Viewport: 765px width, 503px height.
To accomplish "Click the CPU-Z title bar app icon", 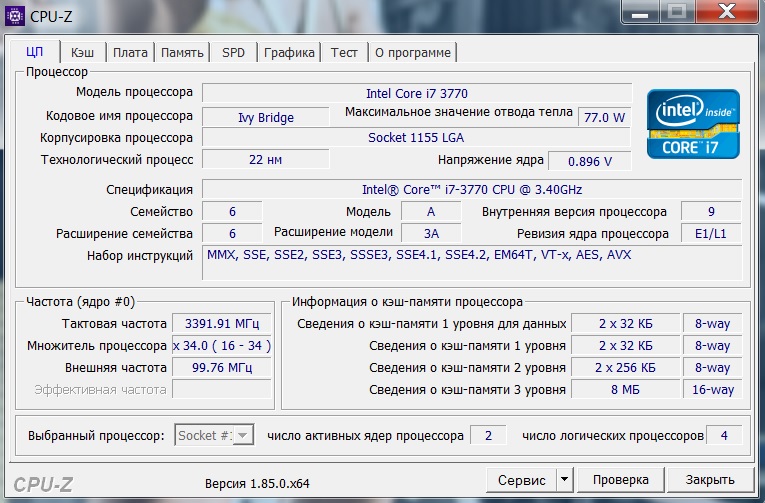I will (15, 16).
